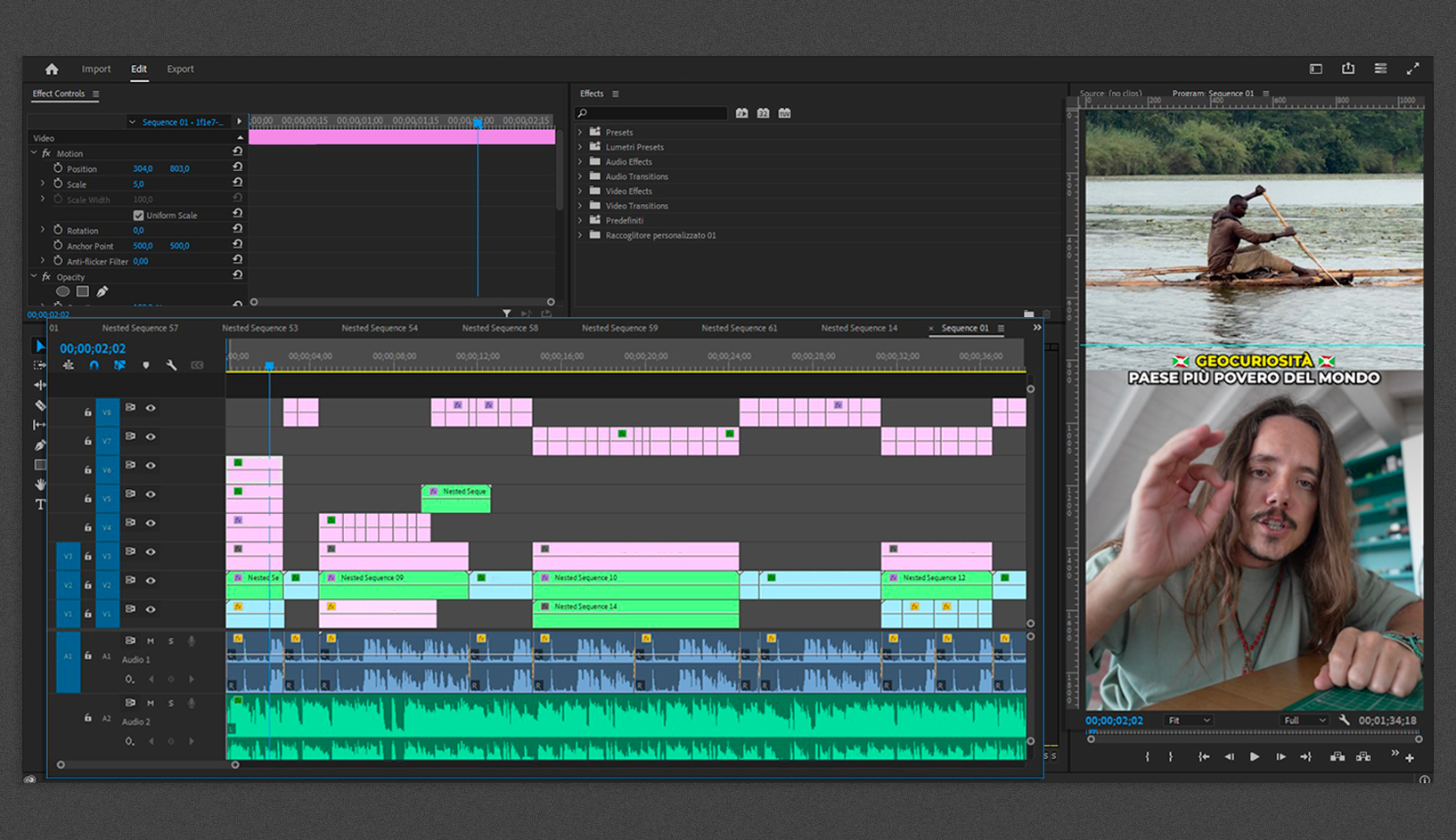This screenshot has width=1456, height=840.
Task: Toggle Snap in Timeline magnet
Action: pyautogui.click(x=94, y=365)
